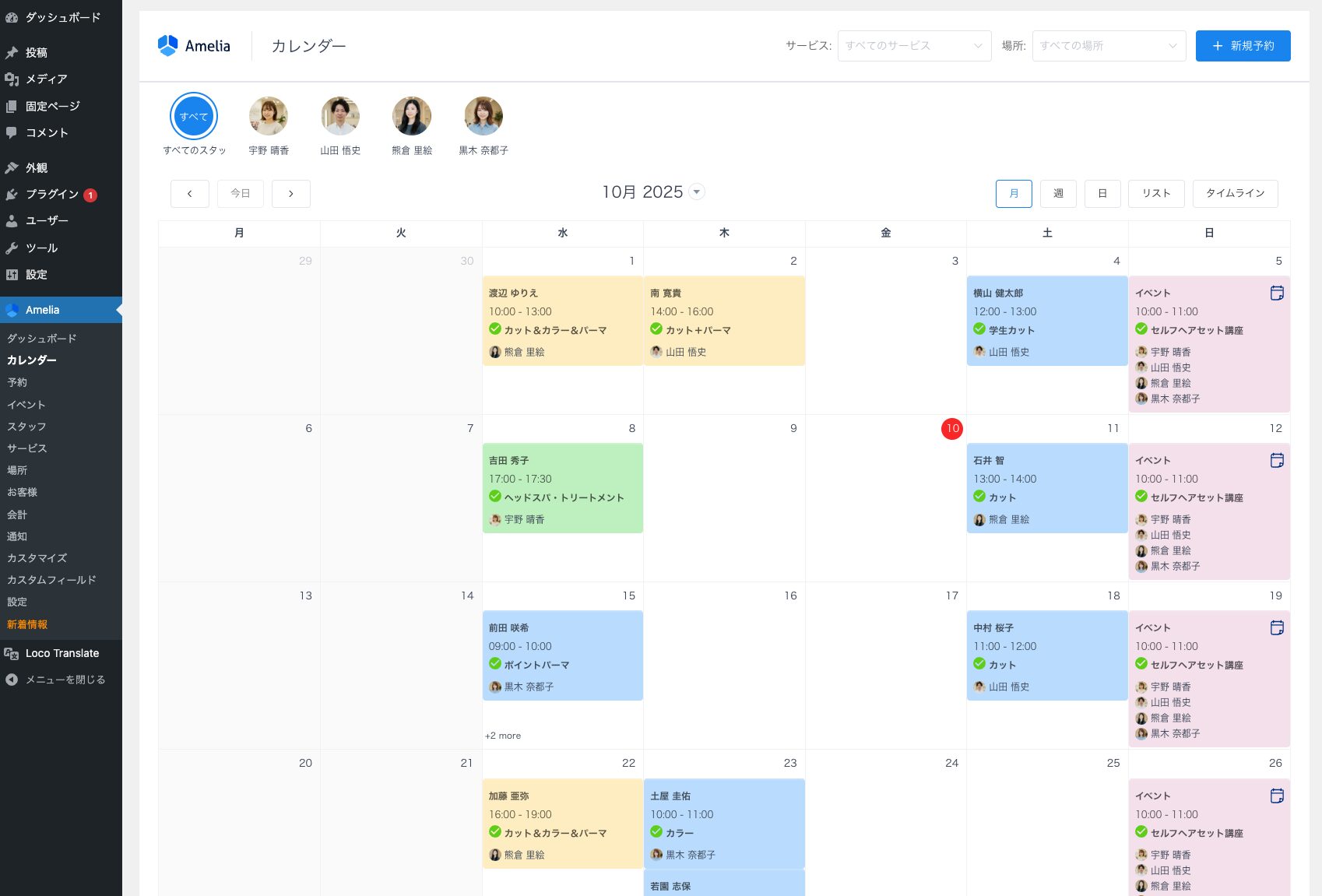This screenshot has width=1322, height=896.
Task: Select staff avatar 宇野 晴香
Action: click(x=269, y=116)
